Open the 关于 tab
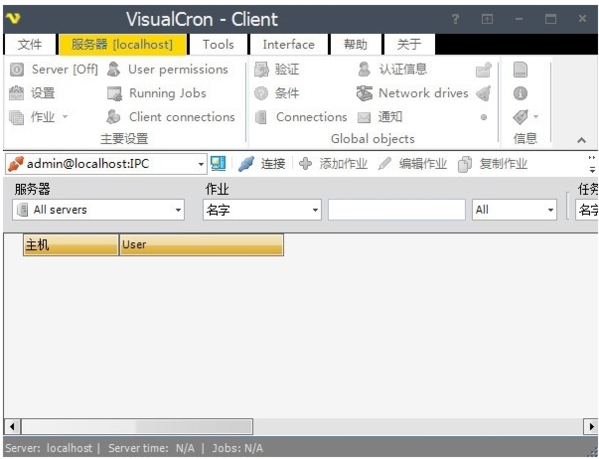This screenshot has width=599, height=459. point(409,44)
